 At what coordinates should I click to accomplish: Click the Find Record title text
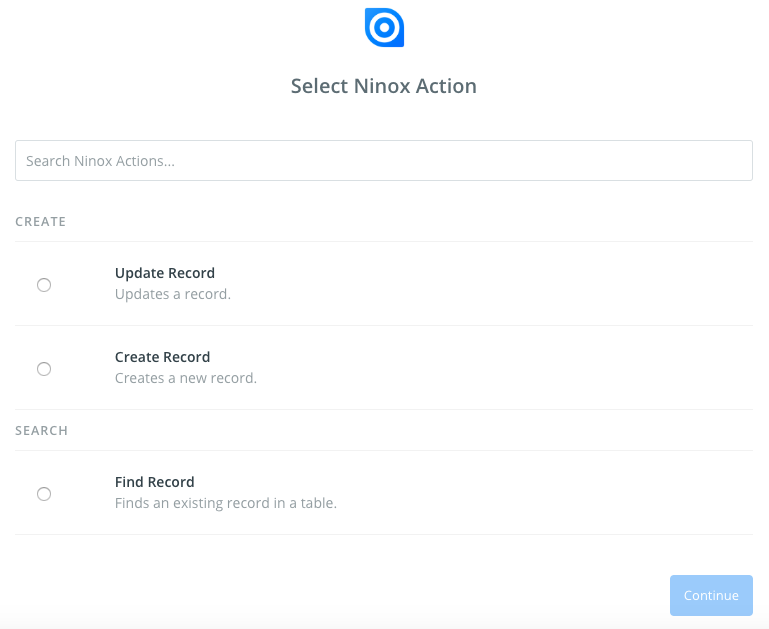pyautogui.click(x=154, y=482)
